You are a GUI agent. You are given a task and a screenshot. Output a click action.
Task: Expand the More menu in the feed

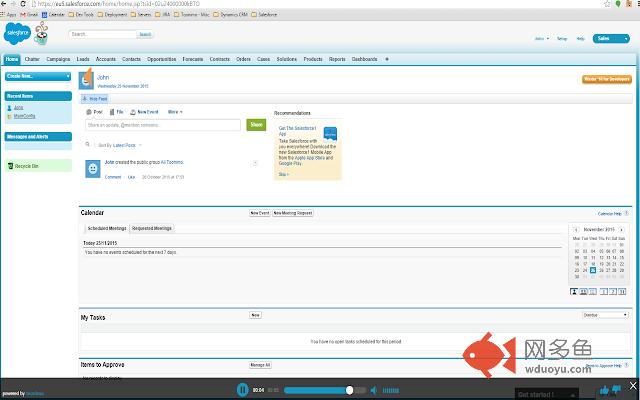pyautogui.click(x=175, y=112)
